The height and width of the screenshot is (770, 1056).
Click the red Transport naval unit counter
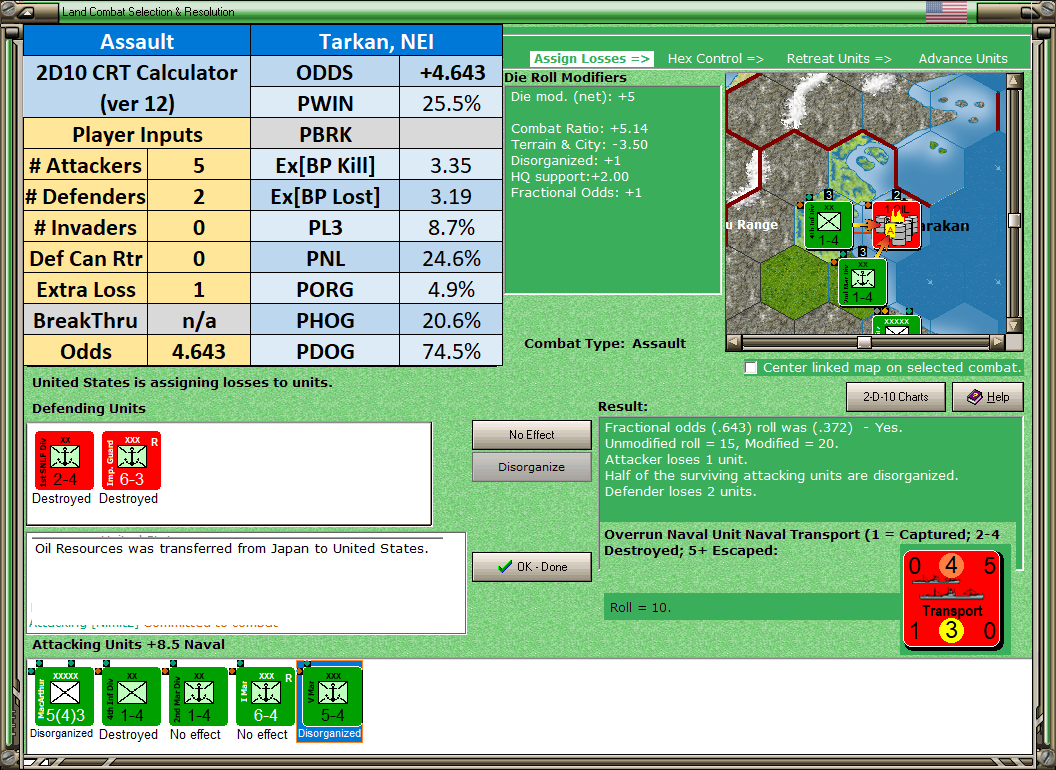coord(952,599)
